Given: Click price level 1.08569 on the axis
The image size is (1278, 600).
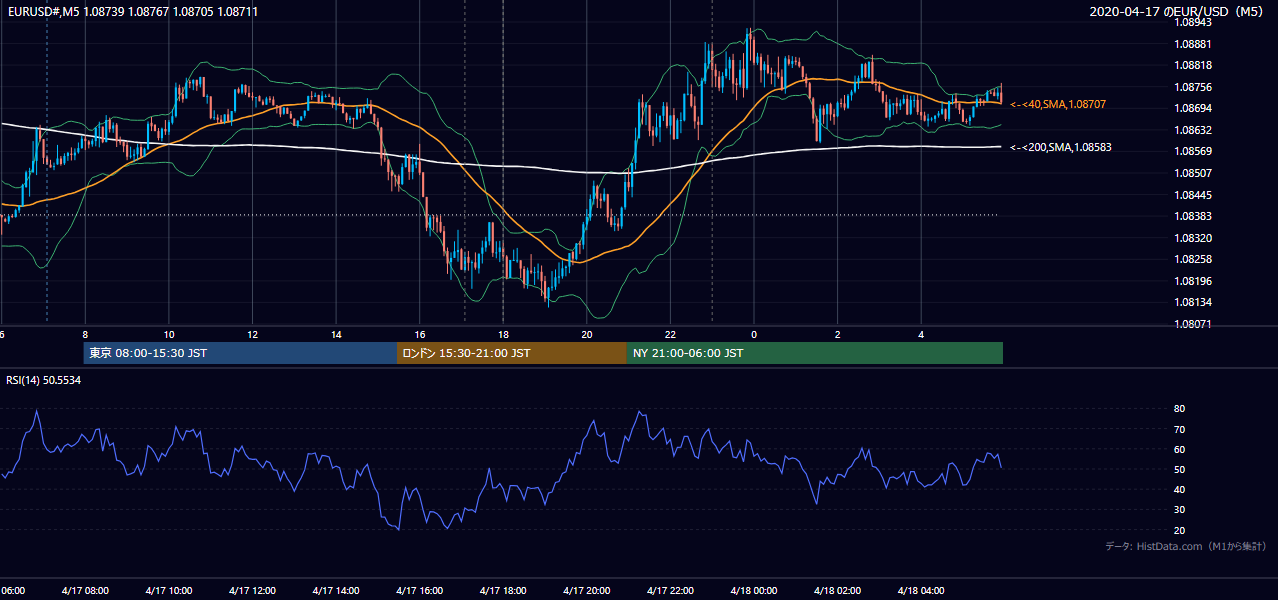Looking at the screenshot, I should (x=1194, y=151).
